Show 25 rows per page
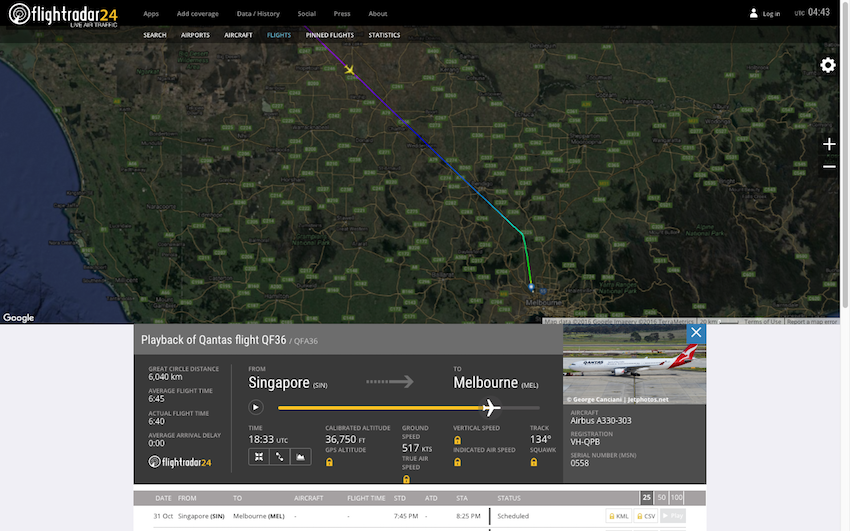 pos(646,497)
